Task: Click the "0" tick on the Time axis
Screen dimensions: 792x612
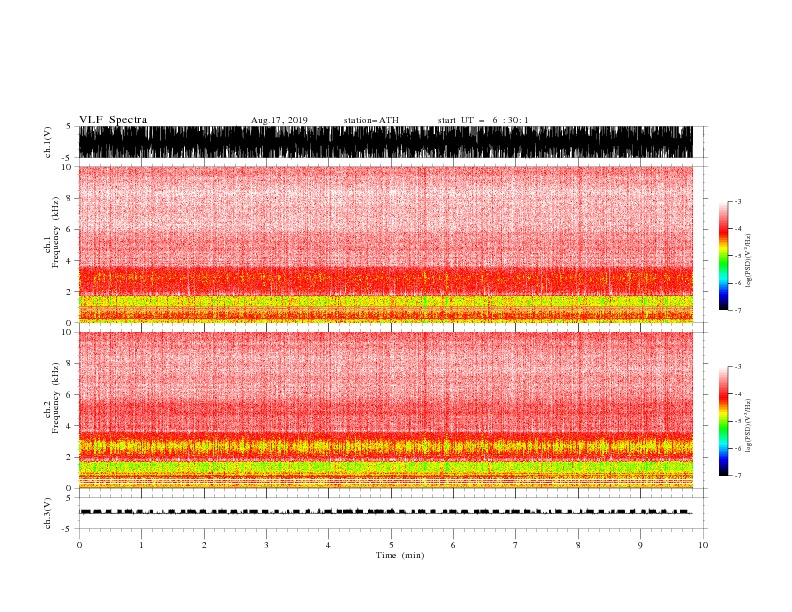Action: (x=79, y=545)
